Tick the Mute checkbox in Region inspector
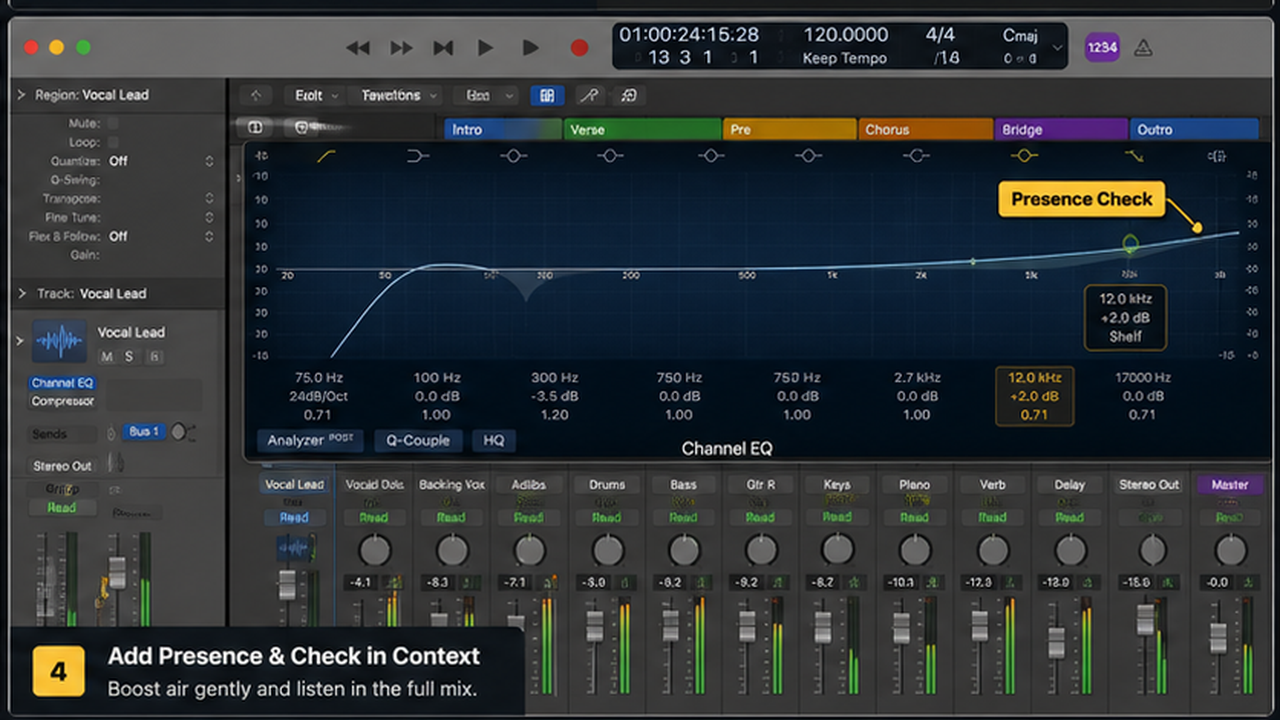 pos(113,123)
